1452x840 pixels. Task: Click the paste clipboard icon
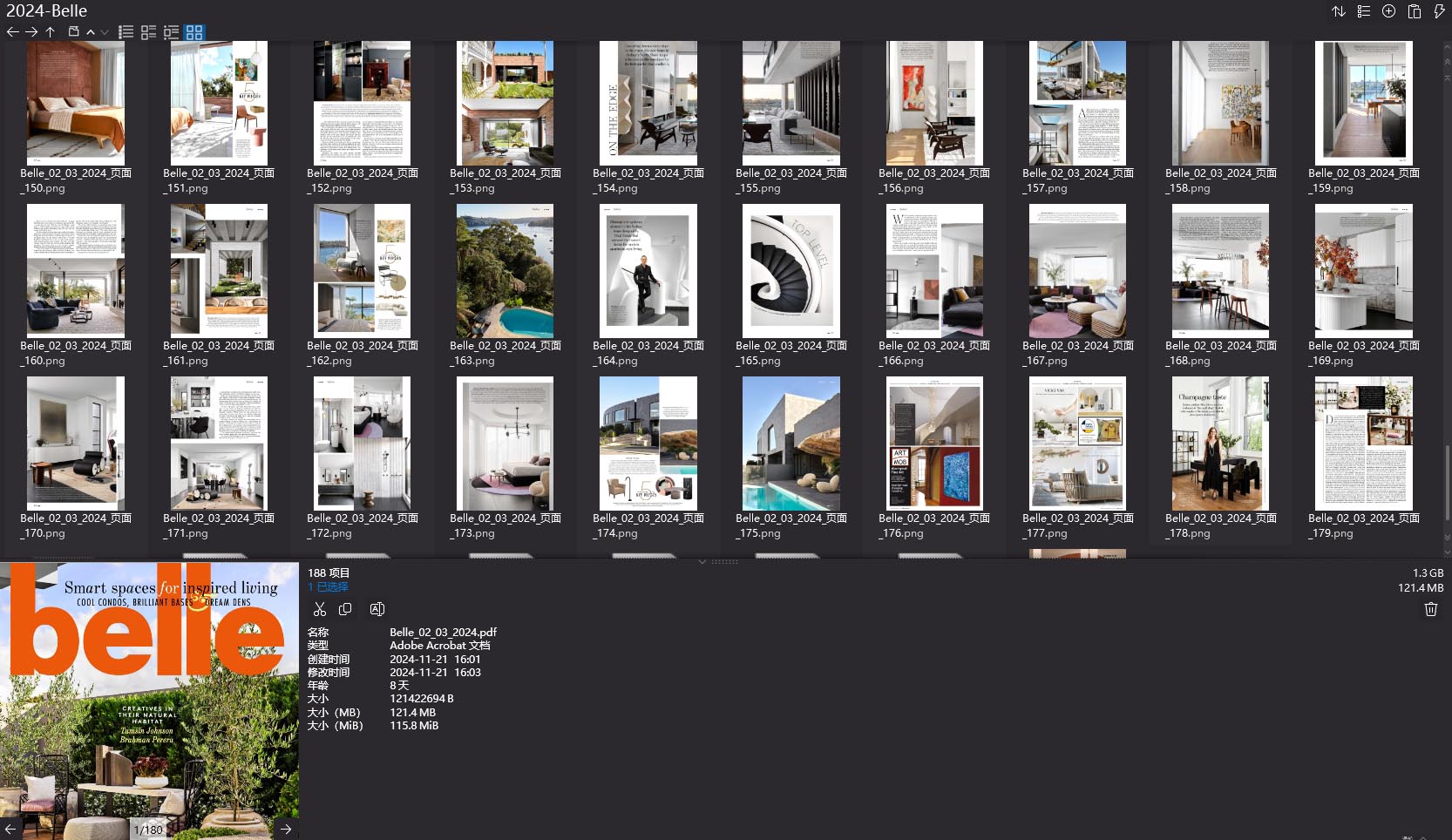click(1415, 11)
